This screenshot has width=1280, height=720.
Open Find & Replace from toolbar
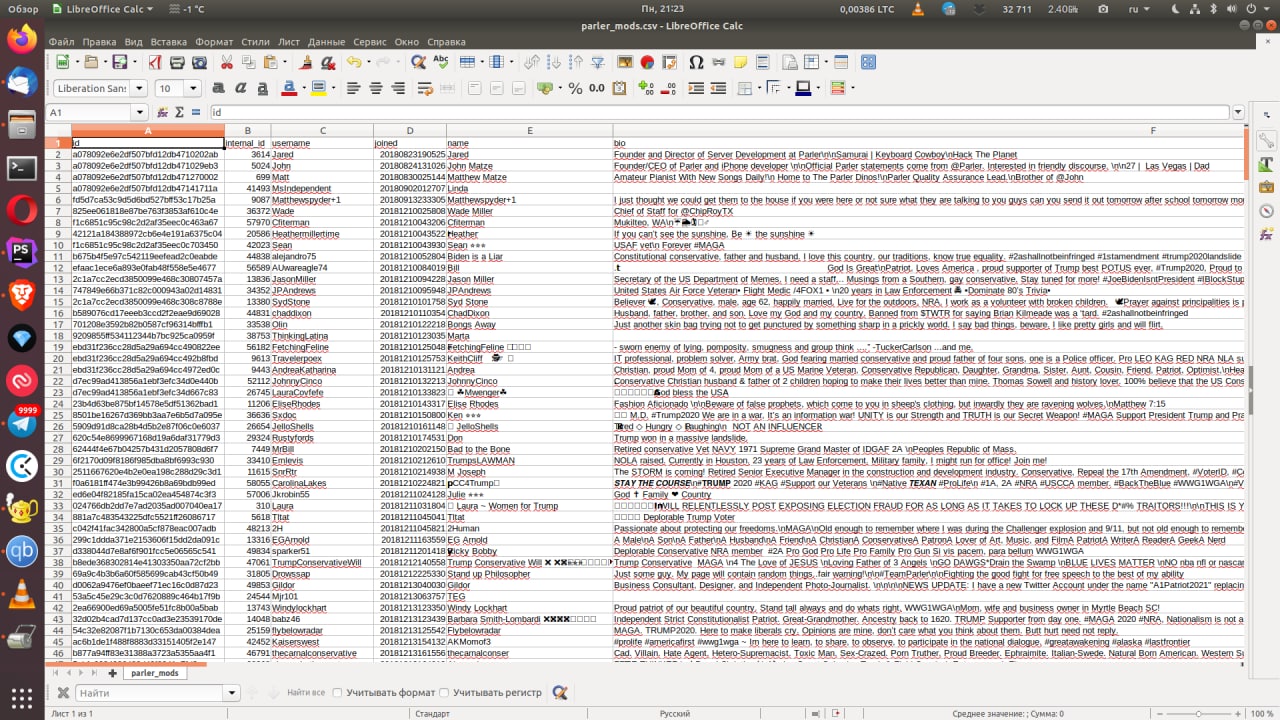418,62
